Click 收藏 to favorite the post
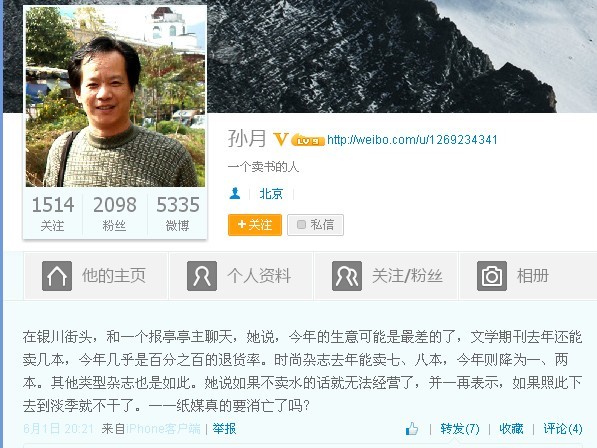Viewport: 597px width, 448px height. coord(511,429)
